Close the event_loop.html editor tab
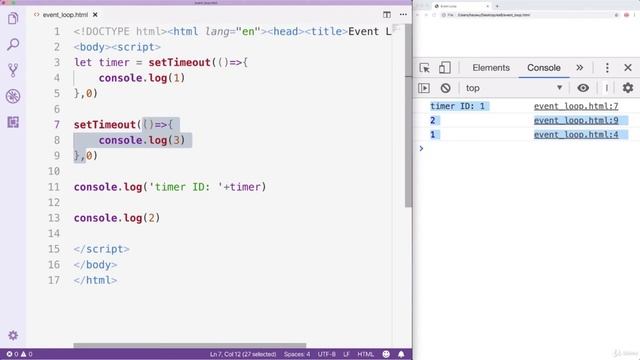 (95, 15)
